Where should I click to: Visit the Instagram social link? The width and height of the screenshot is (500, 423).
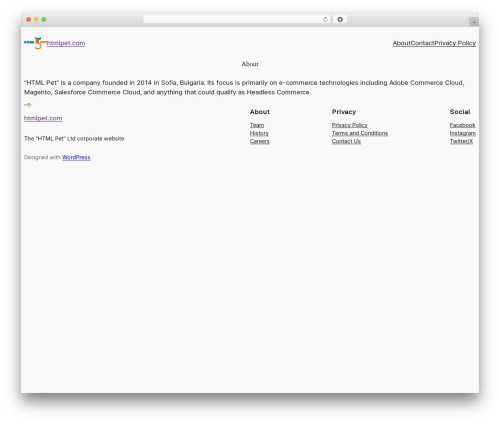pos(463,133)
